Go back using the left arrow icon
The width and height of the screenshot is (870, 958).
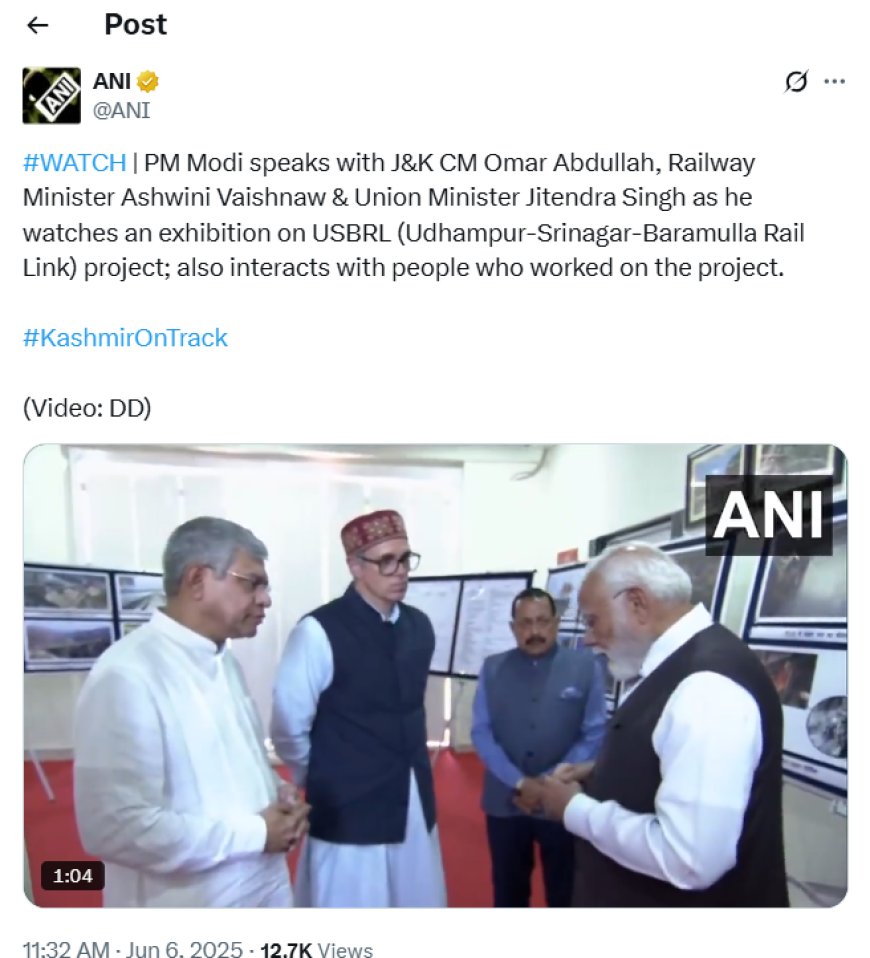click(x=38, y=25)
